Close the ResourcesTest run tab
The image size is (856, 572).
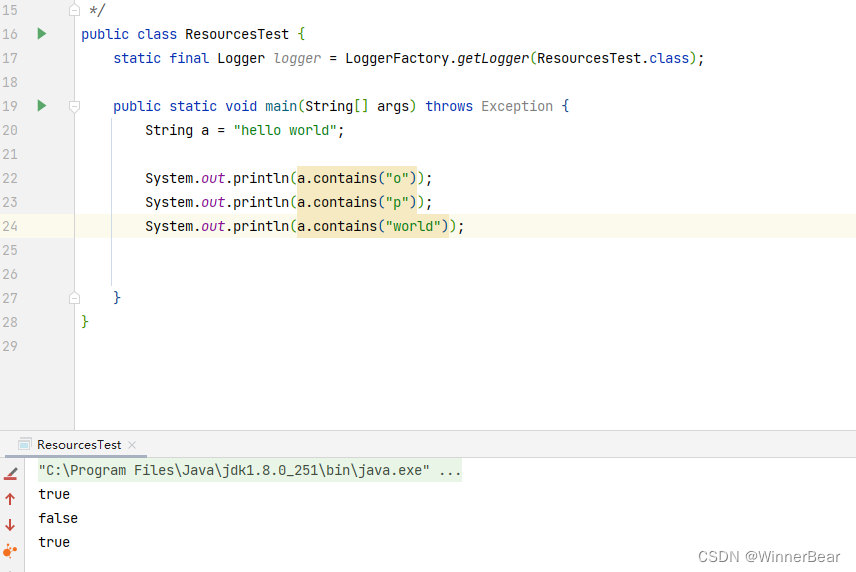point(132,445)
